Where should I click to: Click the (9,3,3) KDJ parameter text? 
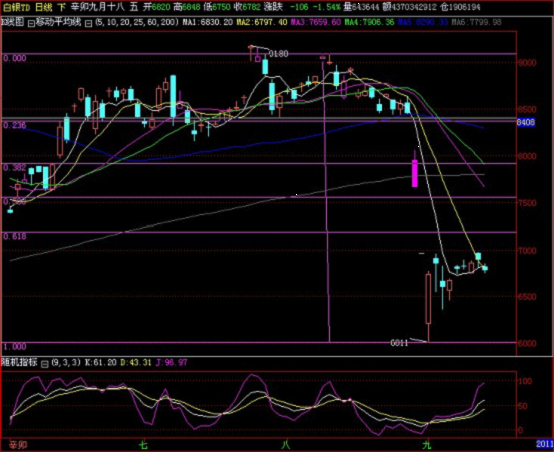66,362
